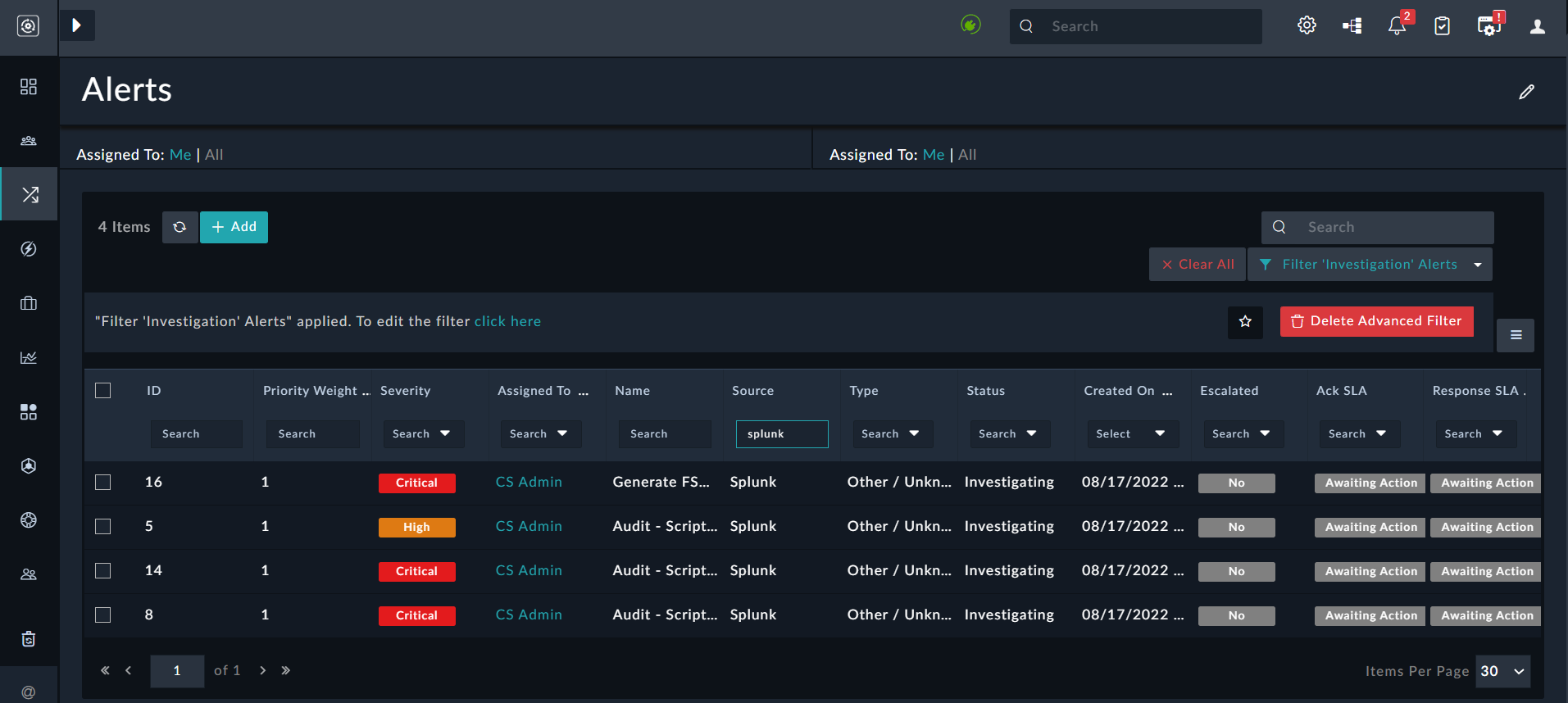Open the Created On Select dropdown
This screenshot has height=703, width=1568.
[x=1132, y=433]
